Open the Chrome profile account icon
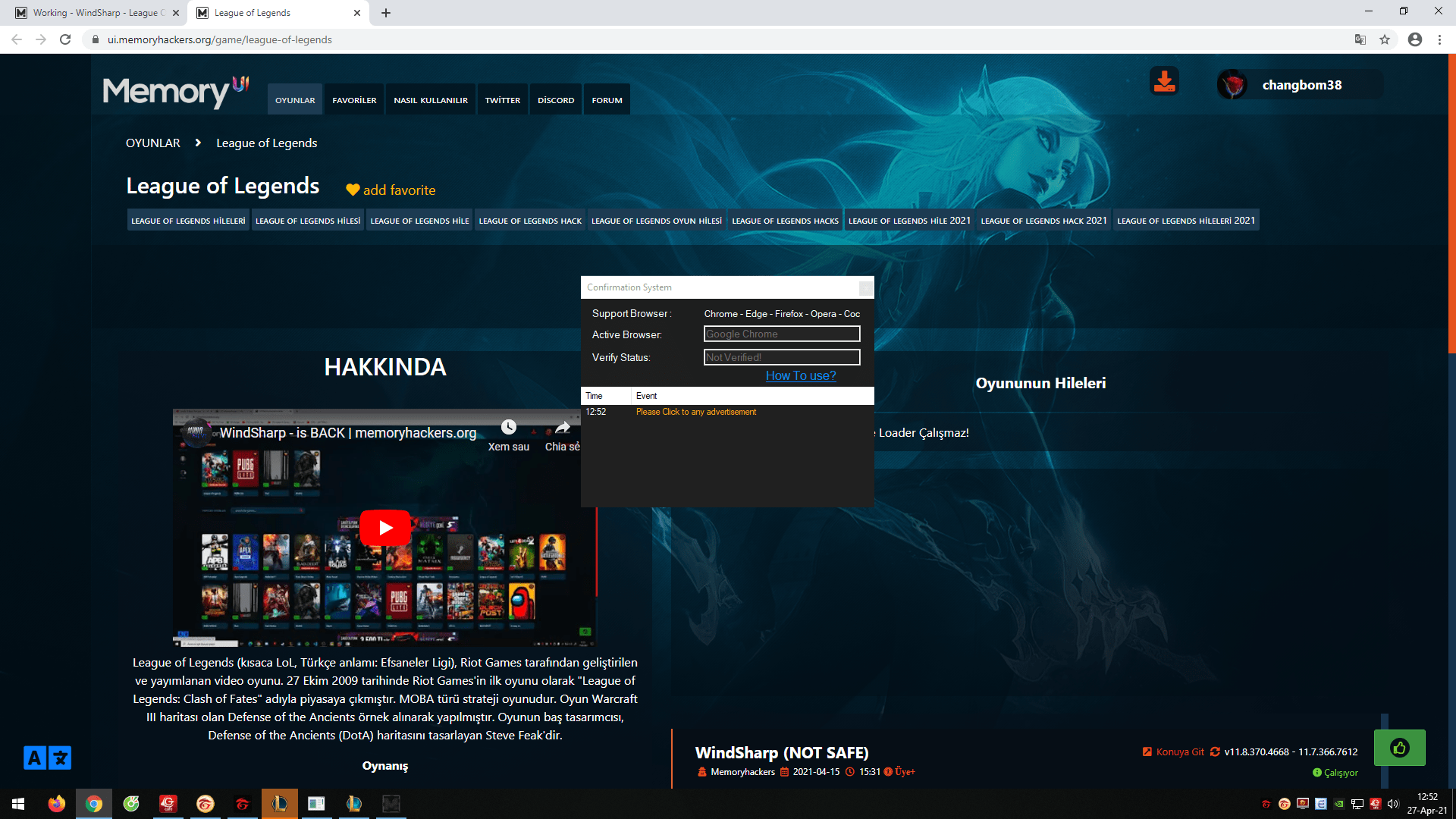 (x=1415, y=39)
